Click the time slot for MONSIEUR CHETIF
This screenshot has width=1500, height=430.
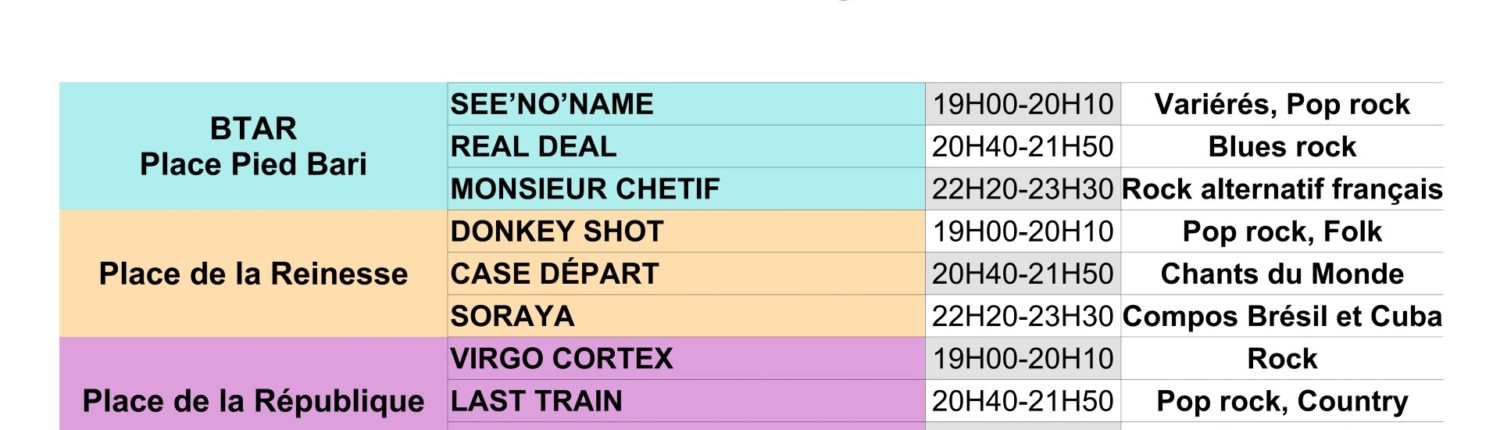(x=1022, y=189)
